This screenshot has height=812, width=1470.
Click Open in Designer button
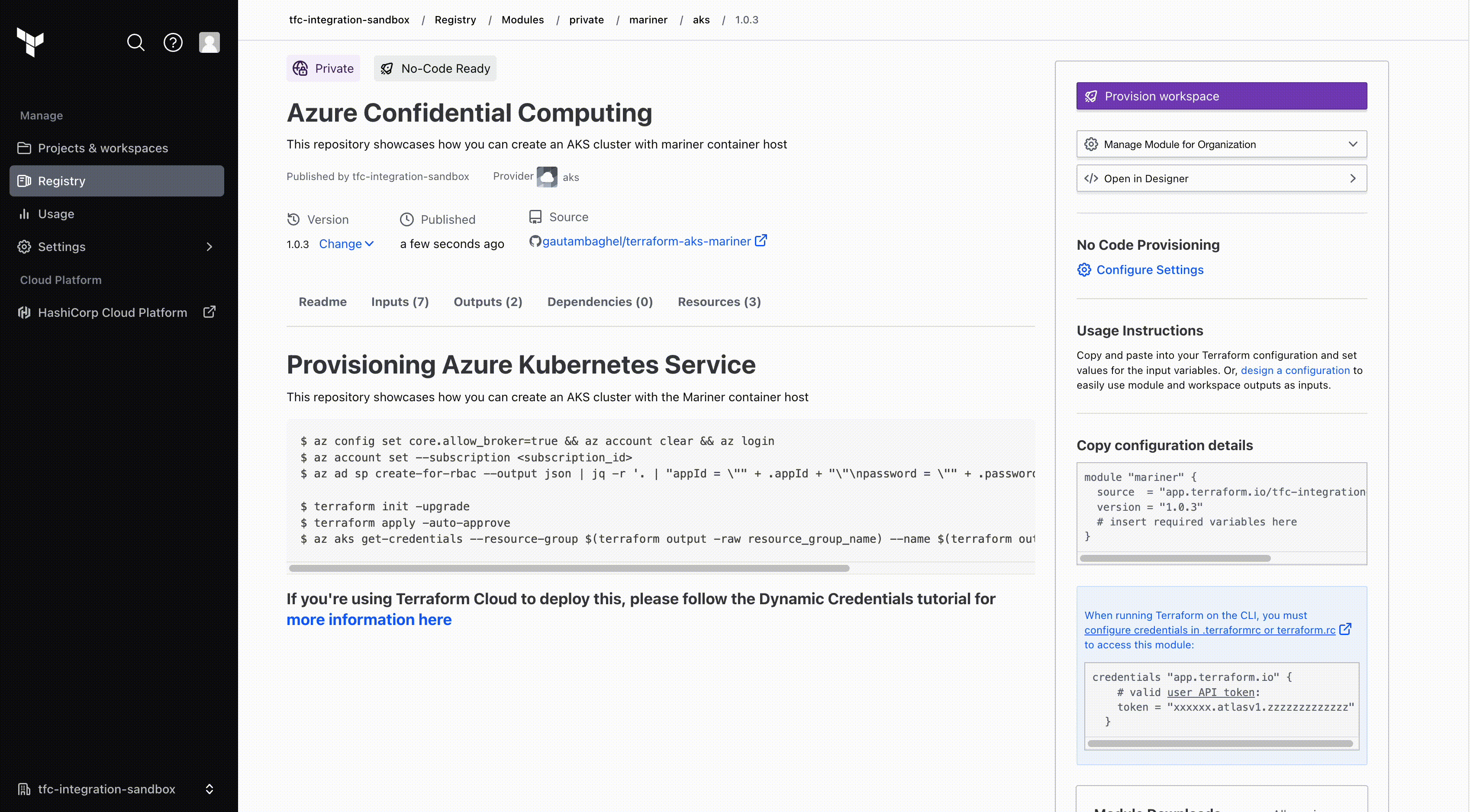[1221, 179]
